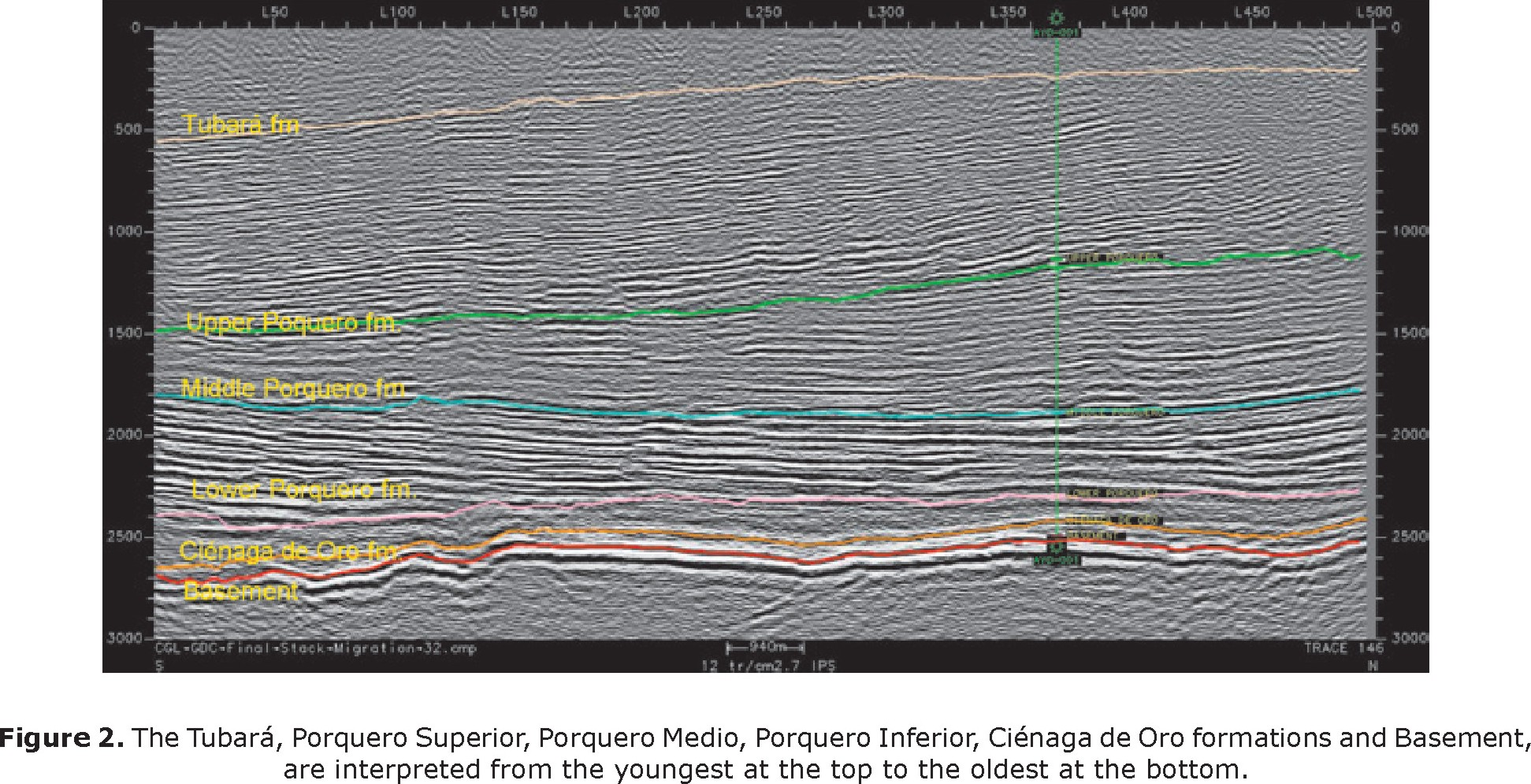Click the green well symbol at top
The image size is (1531, 784).
point(1057,17)
